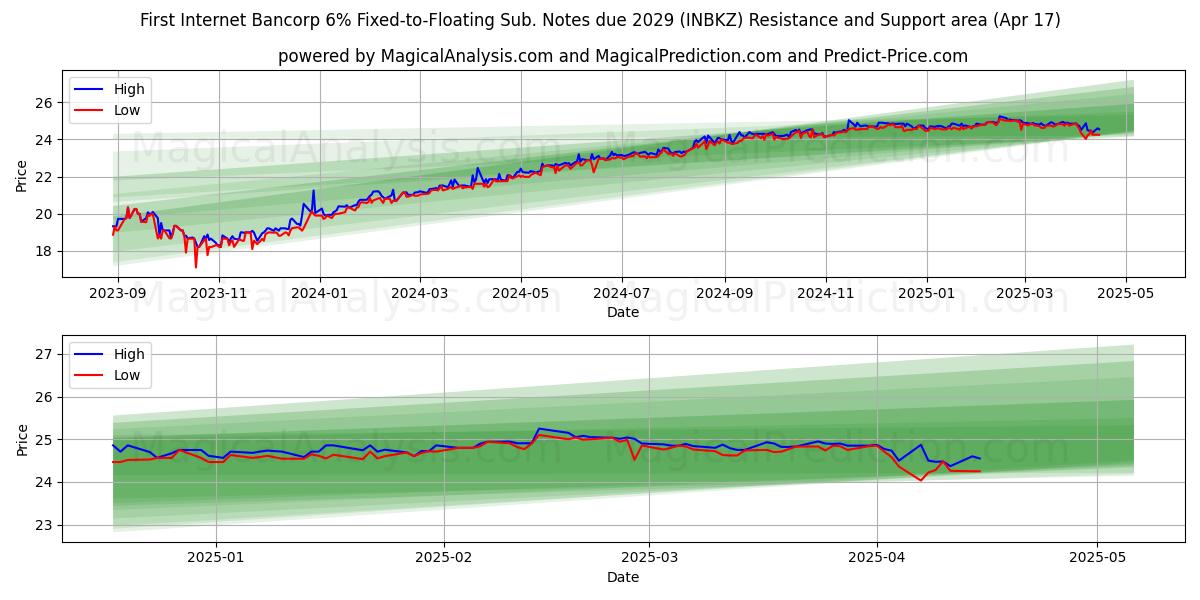Click the 2025-05 tick label on top chart

click(x=1127, y=293)
